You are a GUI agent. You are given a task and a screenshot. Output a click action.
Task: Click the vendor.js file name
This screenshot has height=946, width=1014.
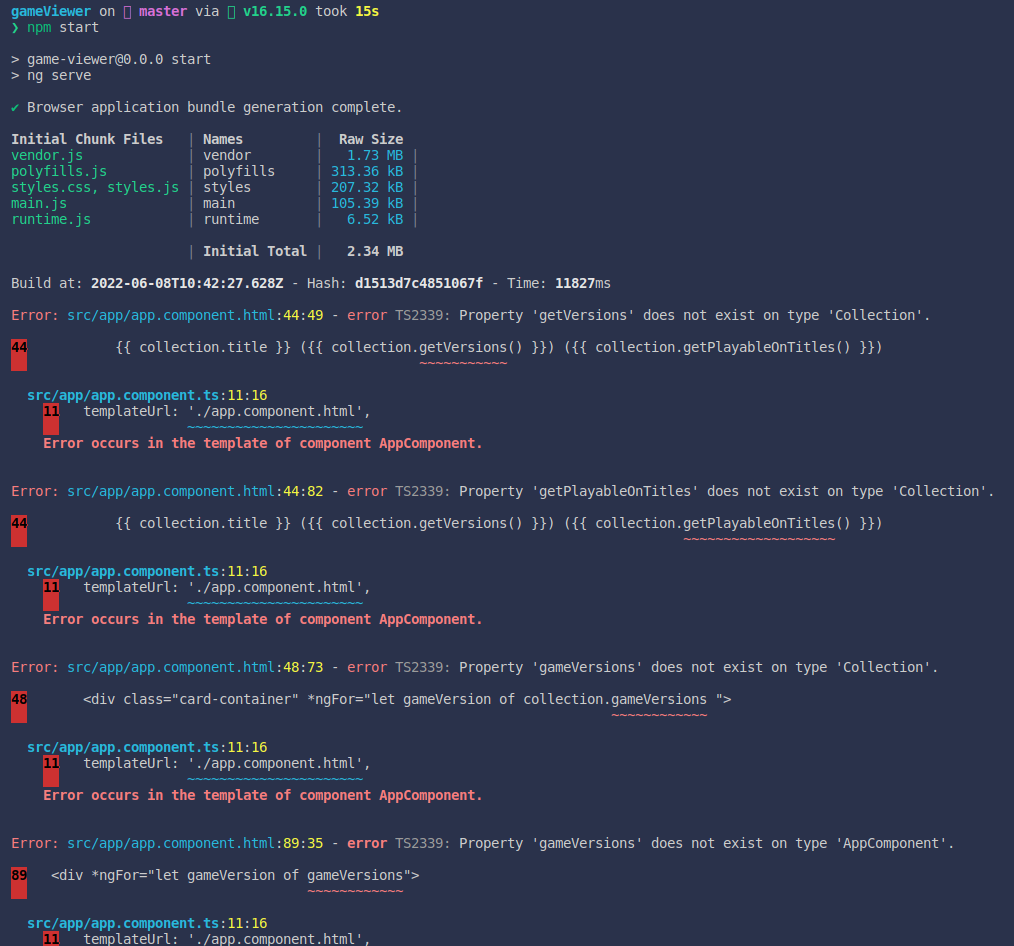click(x=47, y=155)
